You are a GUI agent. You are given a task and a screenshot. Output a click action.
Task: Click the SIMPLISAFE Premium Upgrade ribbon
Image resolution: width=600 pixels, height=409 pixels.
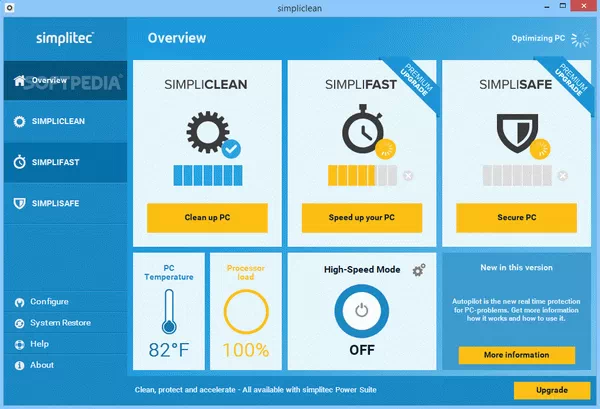tap(570, 80)
